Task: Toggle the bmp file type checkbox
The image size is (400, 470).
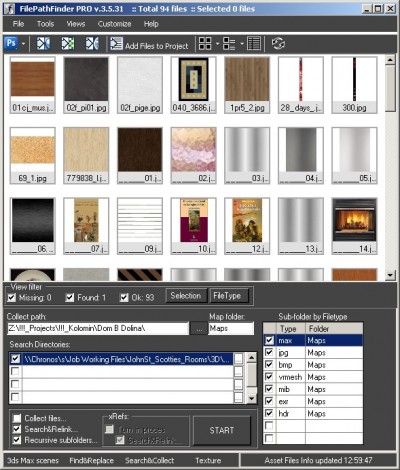Action: coord(269,365)
